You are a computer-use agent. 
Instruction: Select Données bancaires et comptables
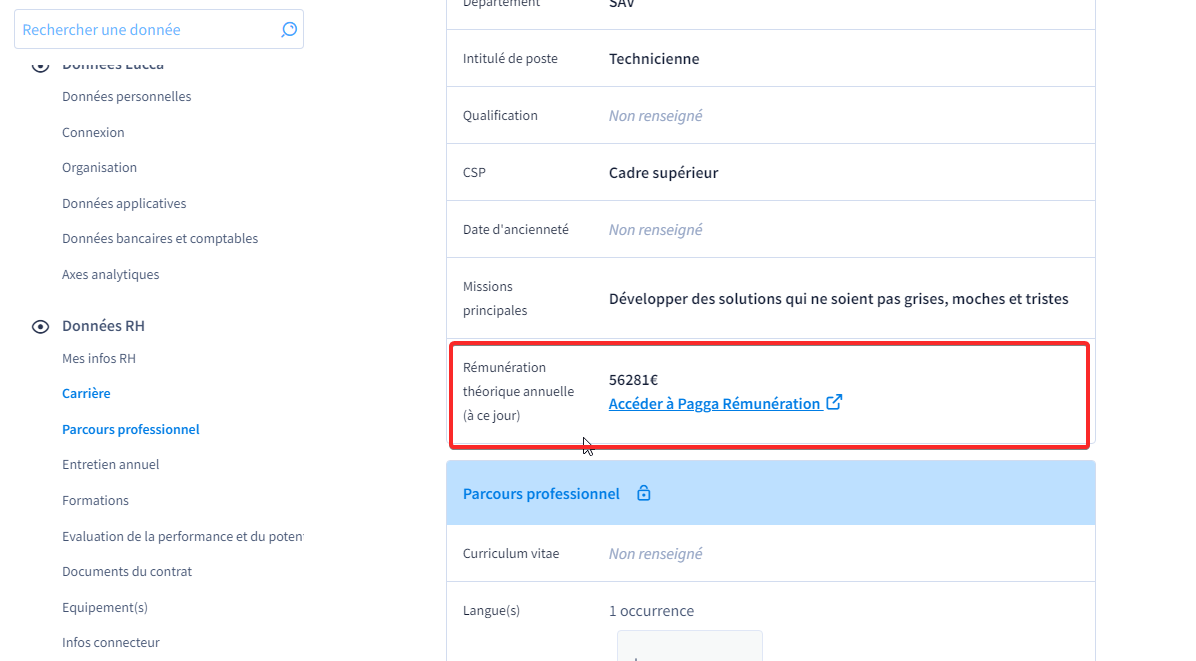160,238
